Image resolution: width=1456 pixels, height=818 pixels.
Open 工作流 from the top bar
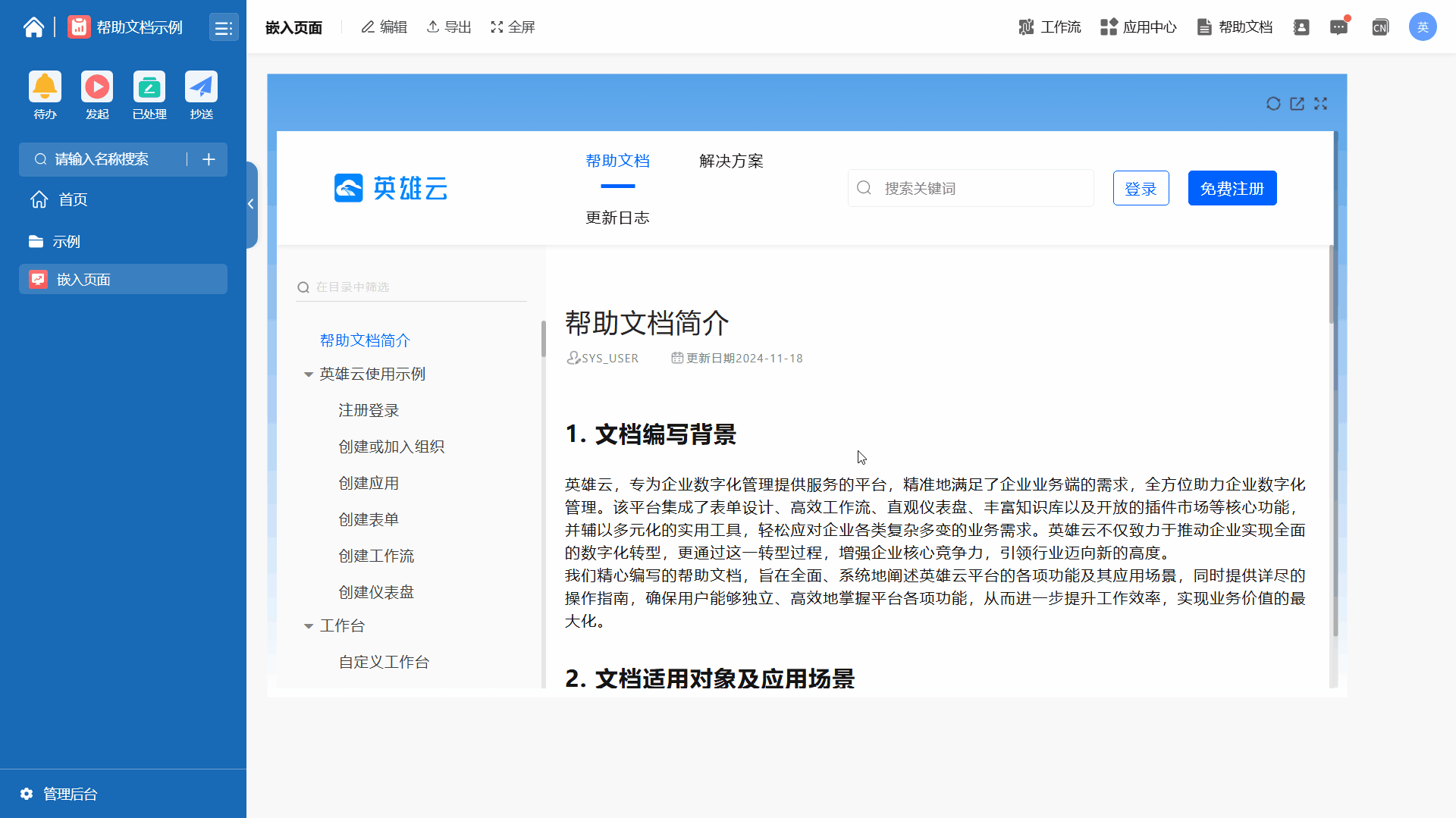pos(1050,27)
